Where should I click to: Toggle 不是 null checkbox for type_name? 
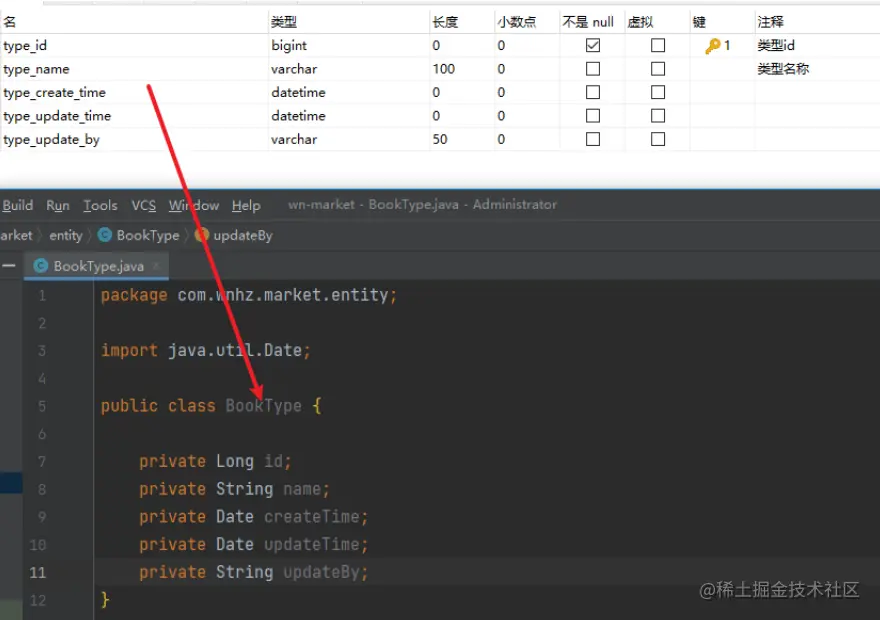[x=593, y=69]
